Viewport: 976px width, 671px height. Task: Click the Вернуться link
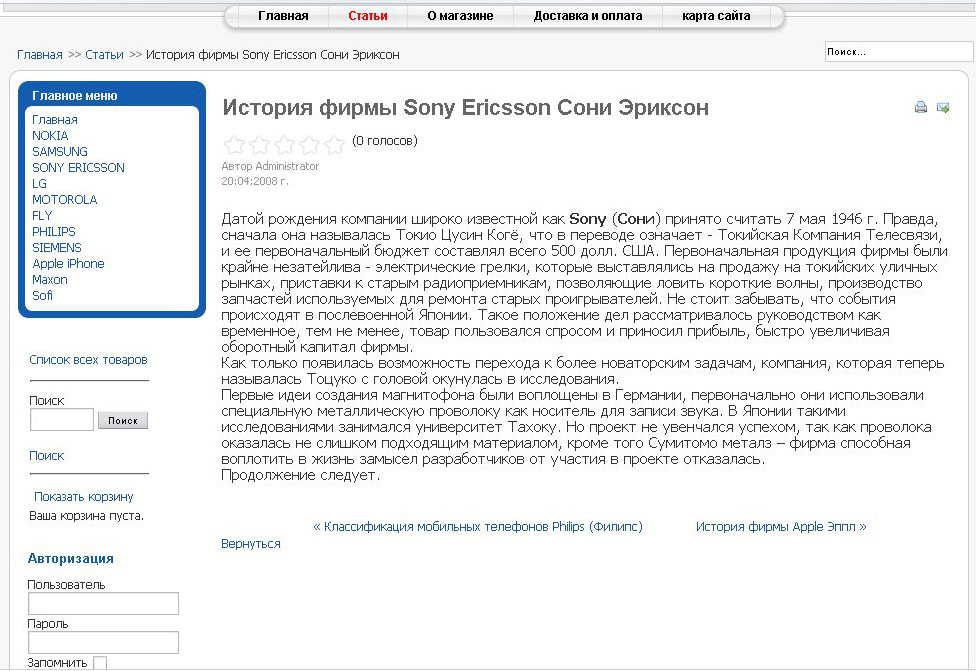pos(251,544)
